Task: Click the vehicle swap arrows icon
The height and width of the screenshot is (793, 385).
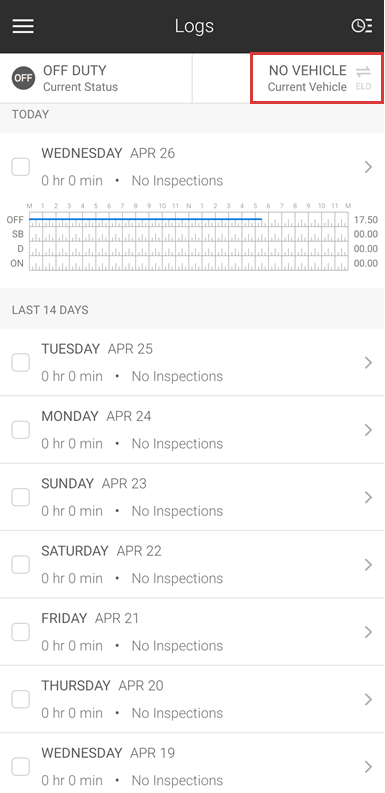Action: point(363,71)
